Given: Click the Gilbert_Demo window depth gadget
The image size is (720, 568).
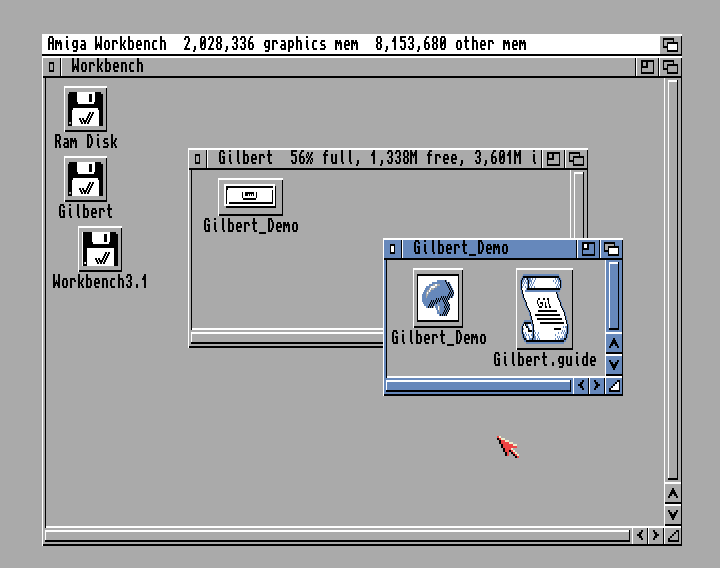Looking at the screenshot, I should [x=612, y=249].
